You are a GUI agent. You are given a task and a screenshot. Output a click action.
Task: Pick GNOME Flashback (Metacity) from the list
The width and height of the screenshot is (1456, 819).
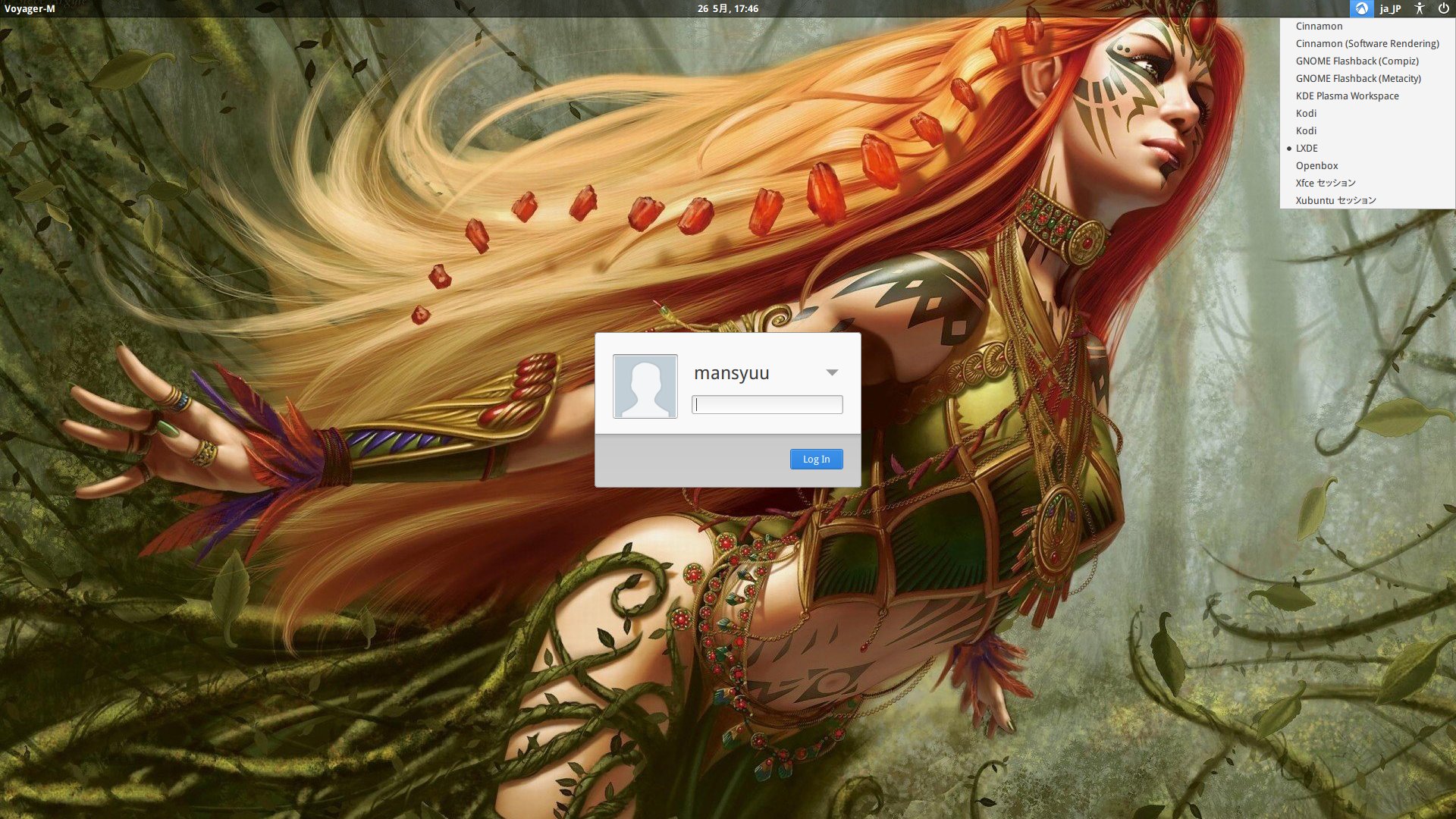click(x=1357, y=78)
